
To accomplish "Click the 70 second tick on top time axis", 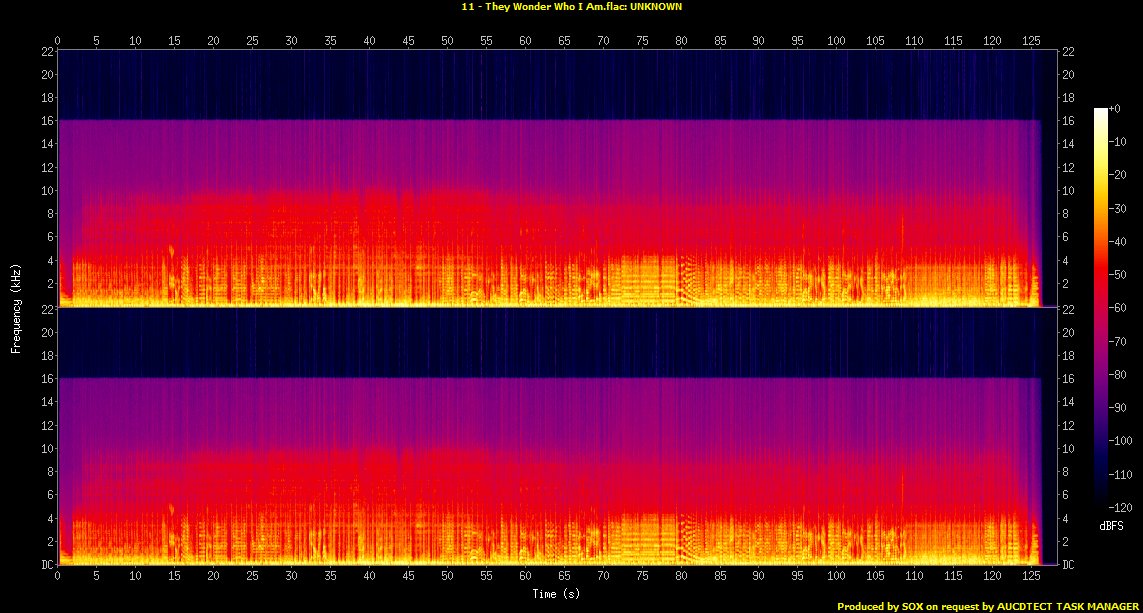I will click(x=603, y=40).
